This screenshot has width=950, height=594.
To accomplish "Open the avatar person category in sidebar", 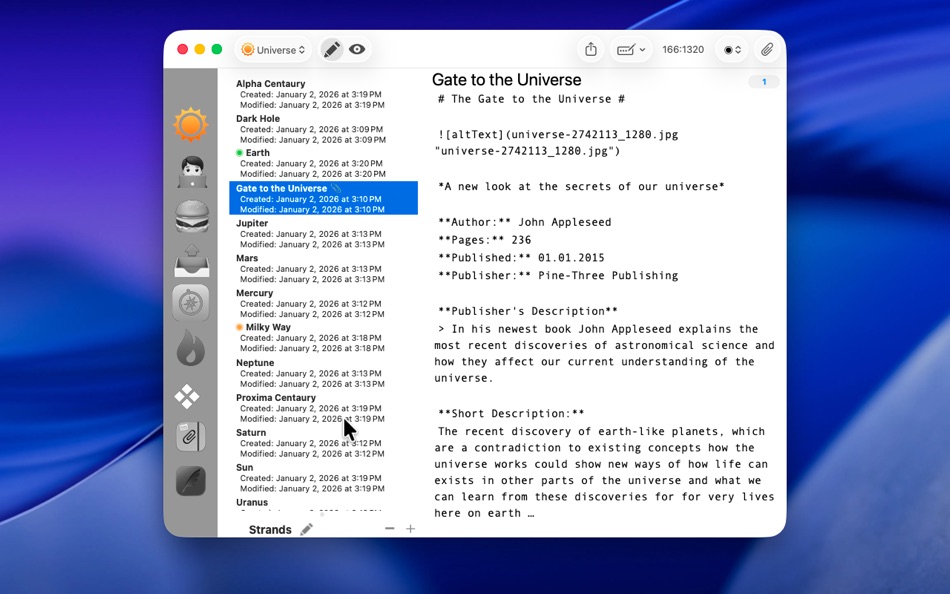I will click(x=190, y=170).
